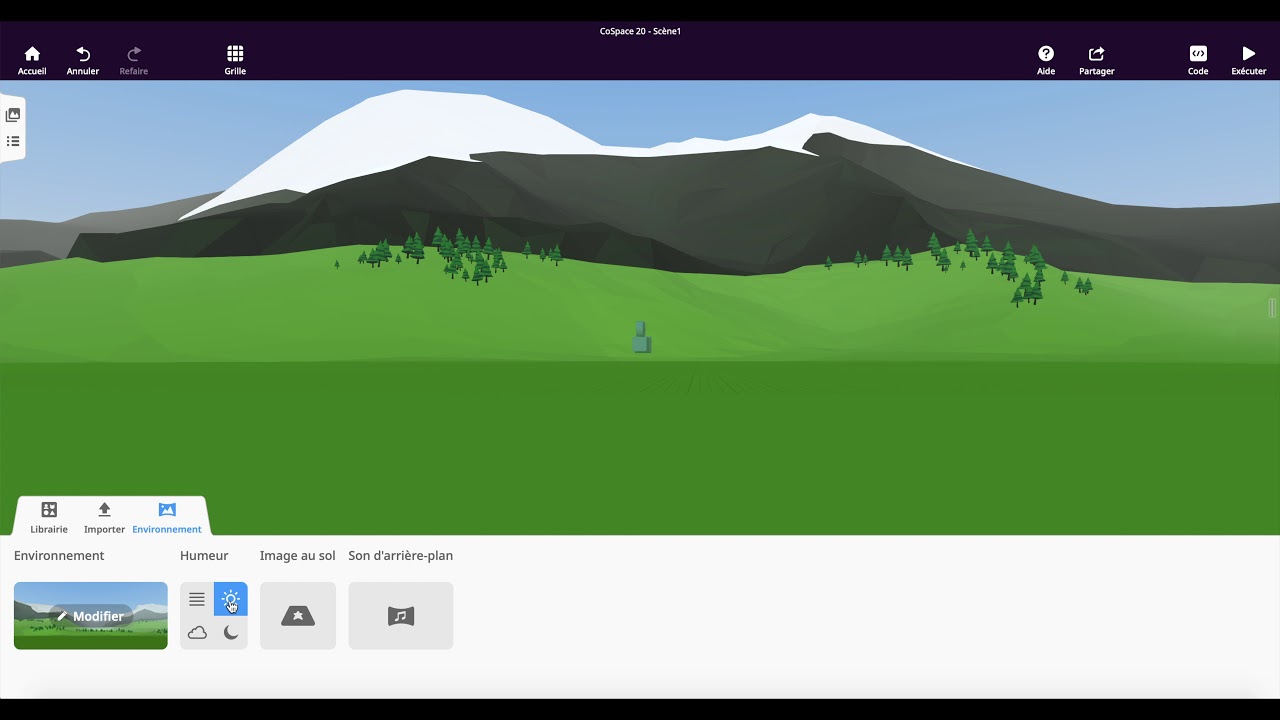Image resolution: width=1280 pixels, height=720 pixels.
Task: Select the green block object in scene
Action: 642,337
